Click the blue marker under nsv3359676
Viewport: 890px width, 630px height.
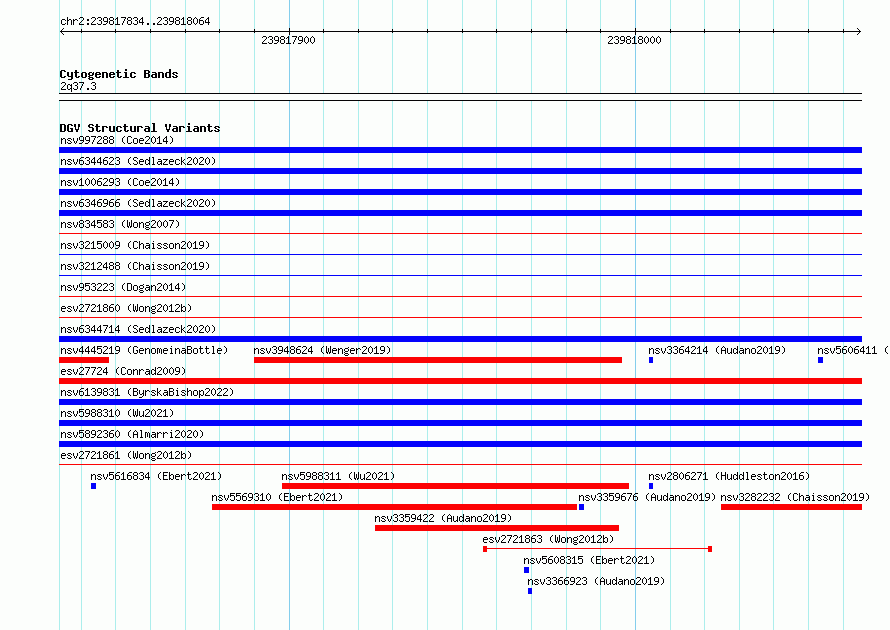coord(581,507)
